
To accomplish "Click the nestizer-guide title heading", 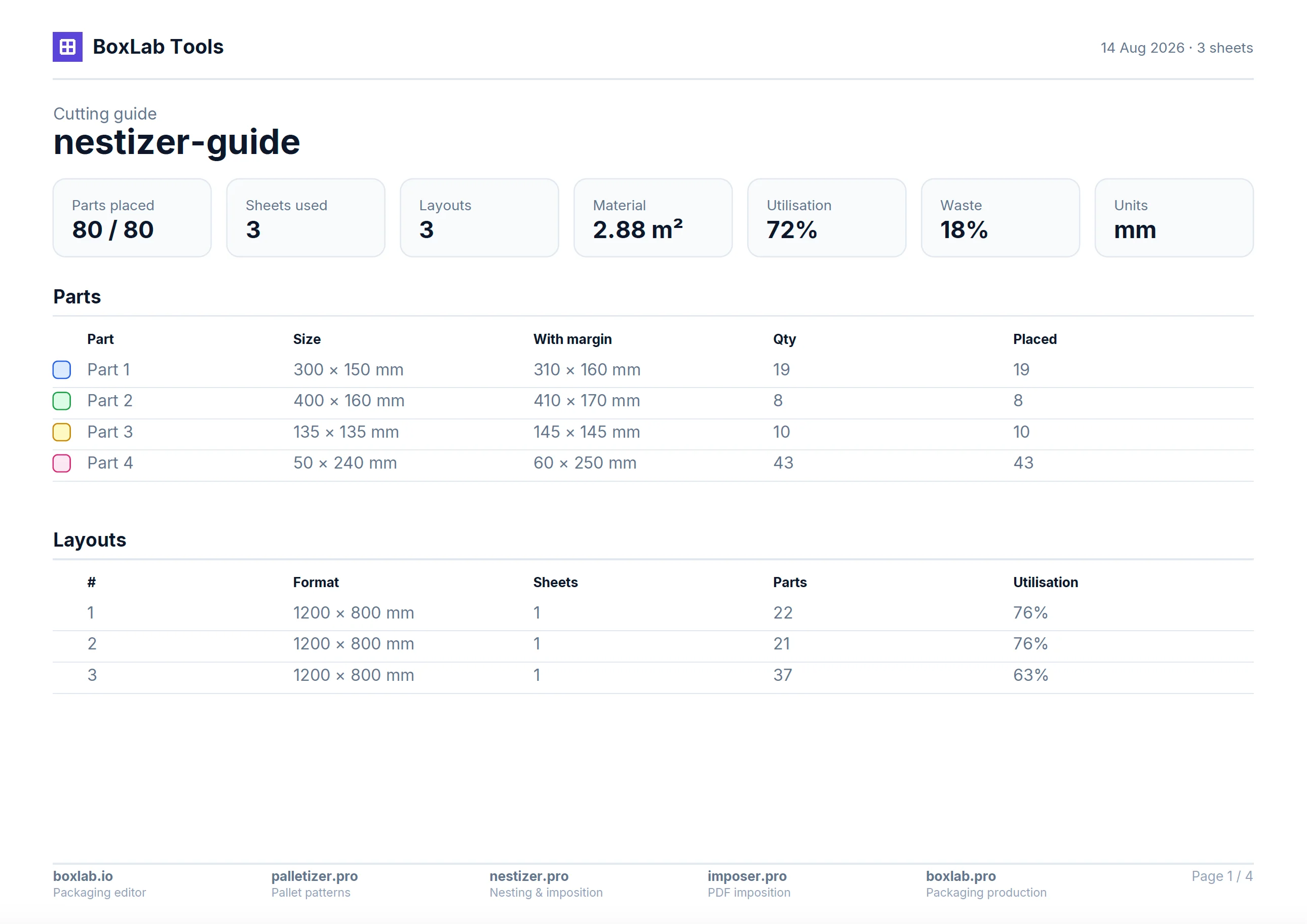I will click(176, 142).
